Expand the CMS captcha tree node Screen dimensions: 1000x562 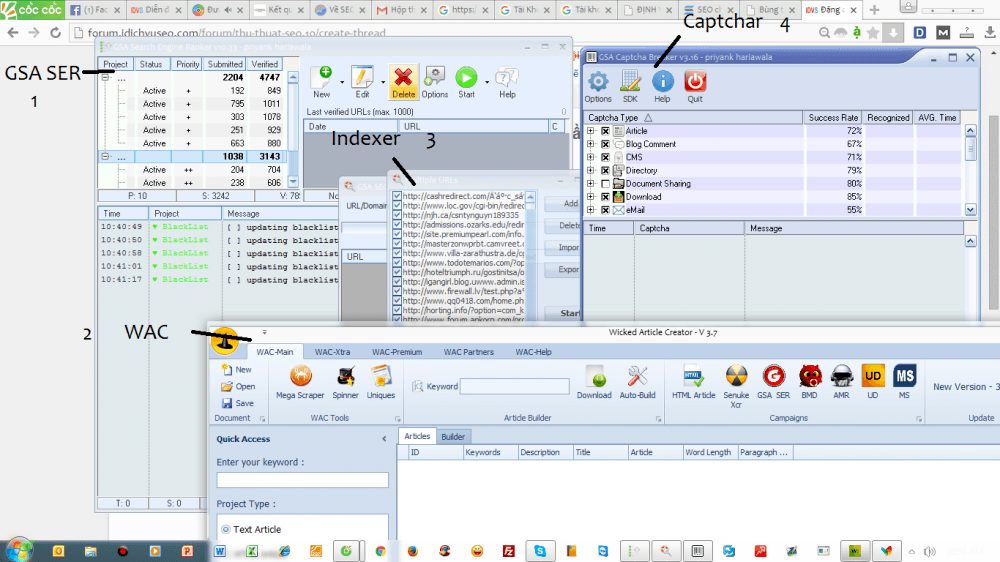tap(591, 157)
